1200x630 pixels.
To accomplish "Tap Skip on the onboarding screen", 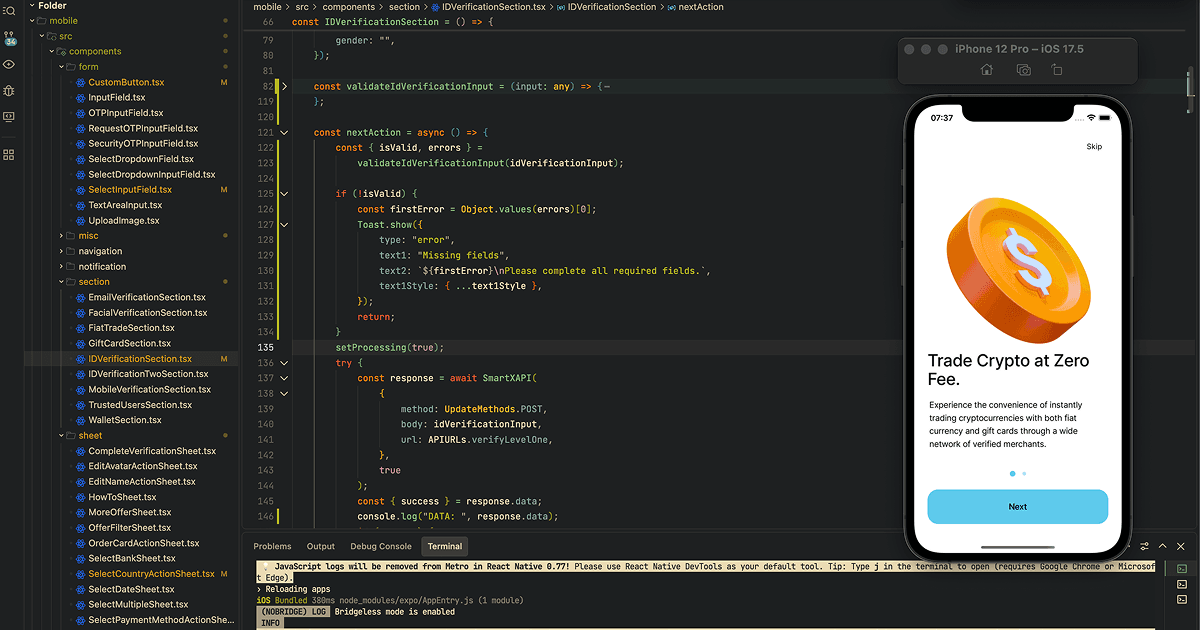I will [x=1094, y=147].
